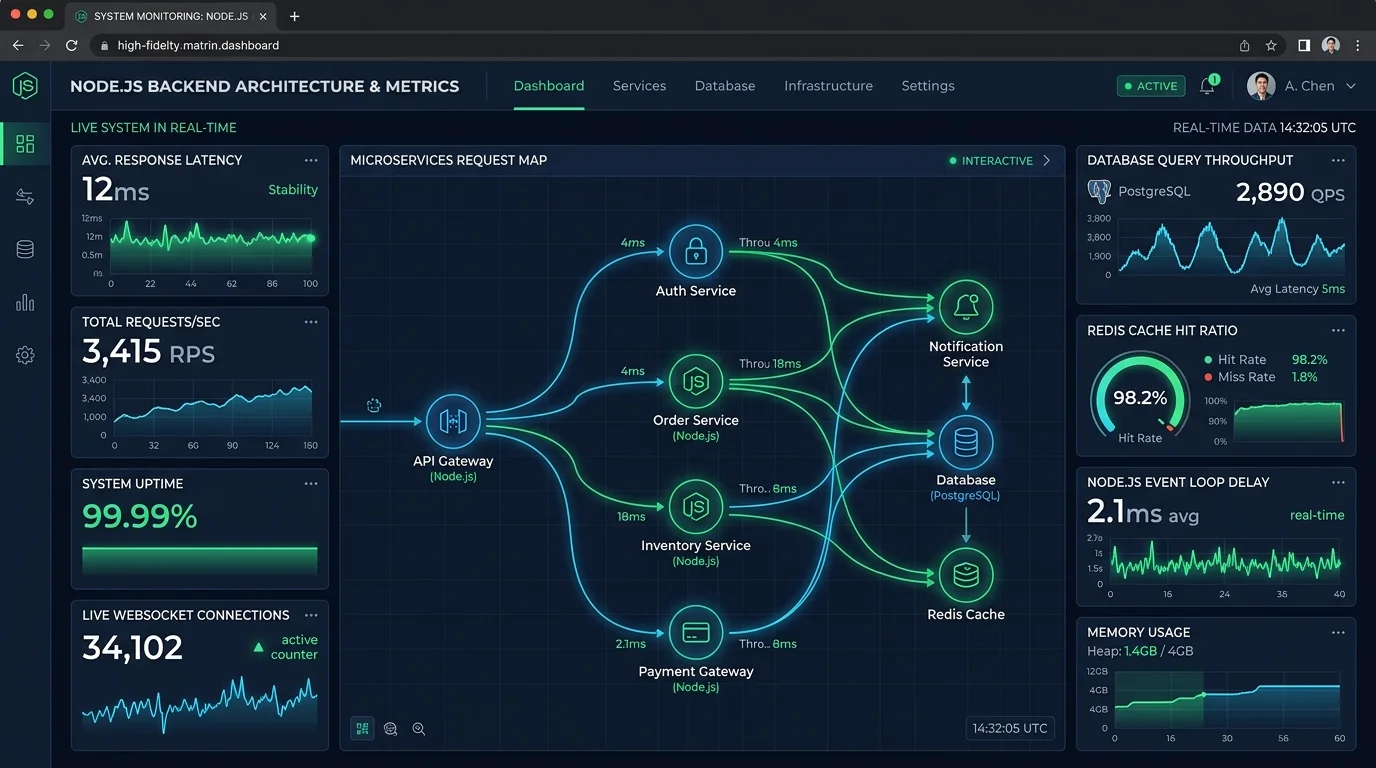1376x768 pixels.
Task: Select the Database PostgreSQL node icon
Action: point(966,442)
